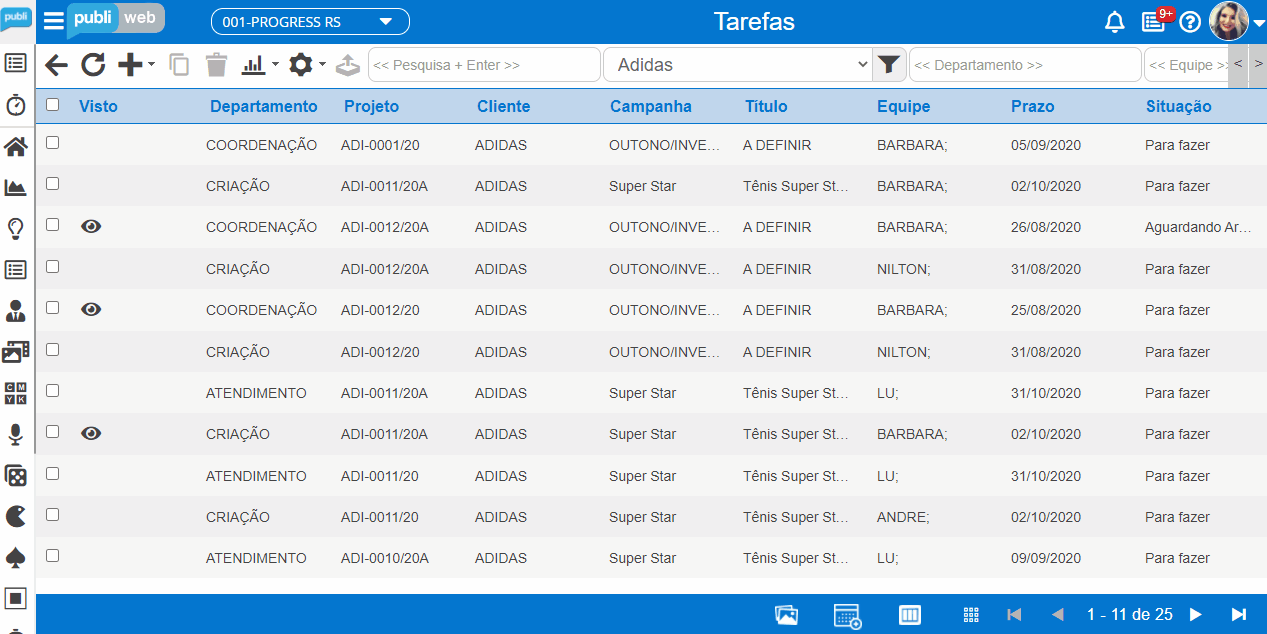
Task: Sort by the Situação column header
Action: [1179, 107]
